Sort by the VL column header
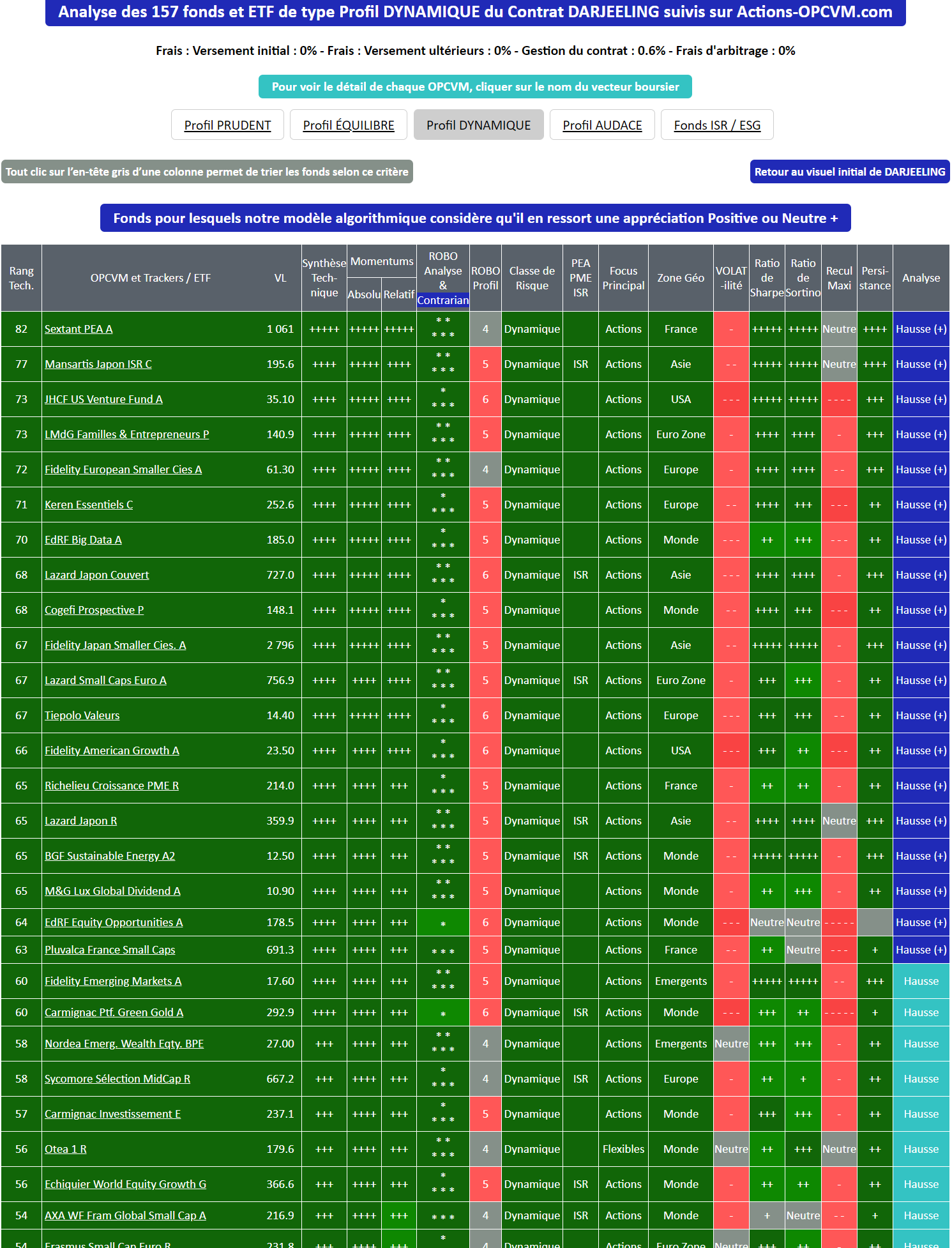The width and height of the screenshot is (952, 1248). pyautogui.click(x=280, y=278)
